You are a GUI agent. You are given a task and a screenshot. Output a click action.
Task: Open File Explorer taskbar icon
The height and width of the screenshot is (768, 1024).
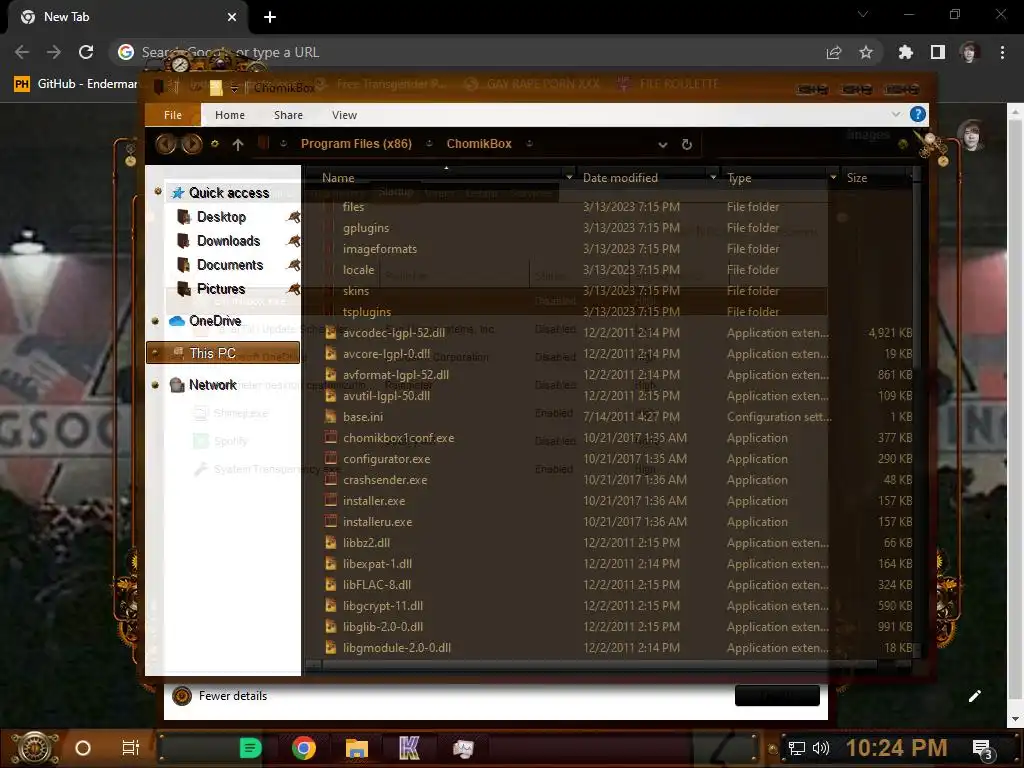coord(357,748)
